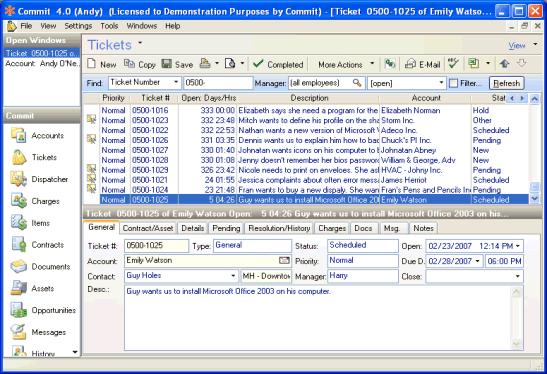Click the green export icon in toolbar
Viewport: 547px width, 374px height.
(x=473, y=64)
